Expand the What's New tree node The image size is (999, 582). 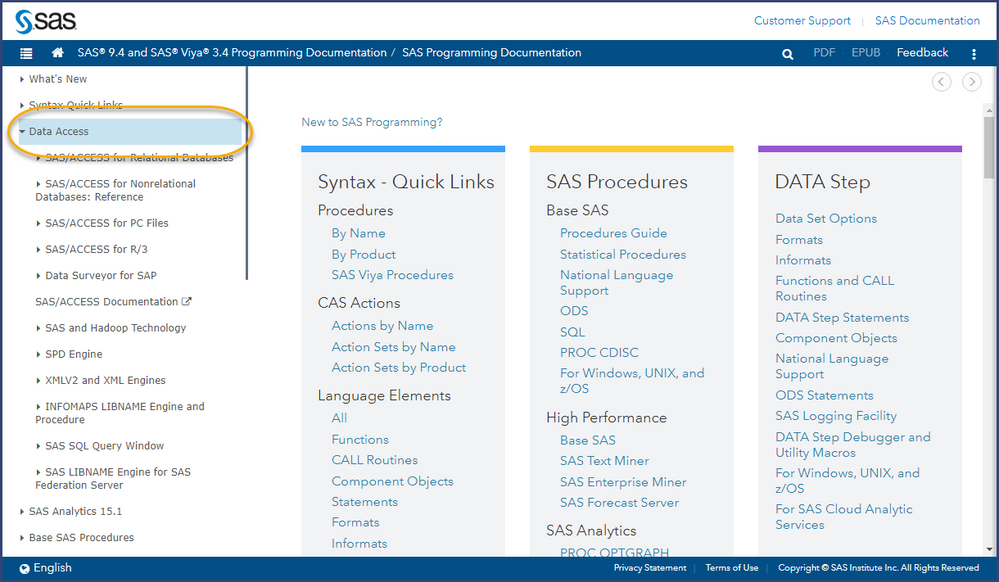[x=22, y=79]
